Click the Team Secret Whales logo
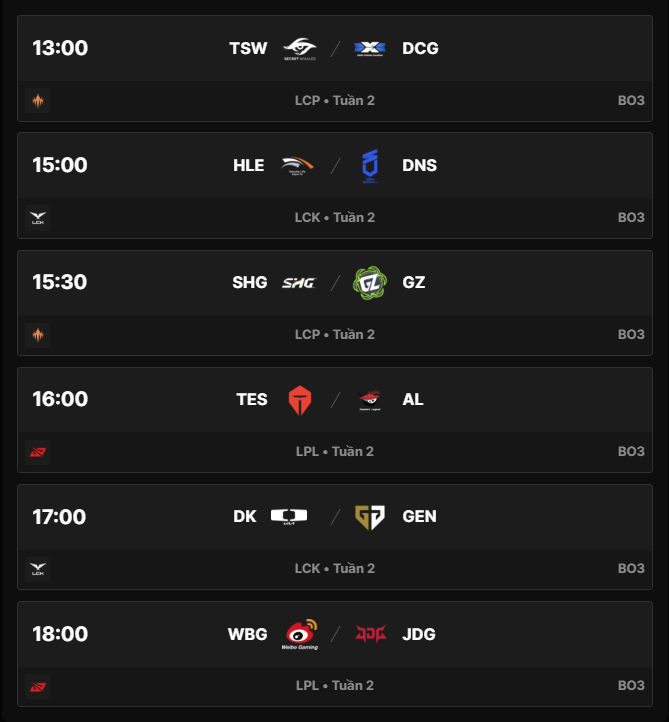The image size is (669, 722). click(299, 48)
